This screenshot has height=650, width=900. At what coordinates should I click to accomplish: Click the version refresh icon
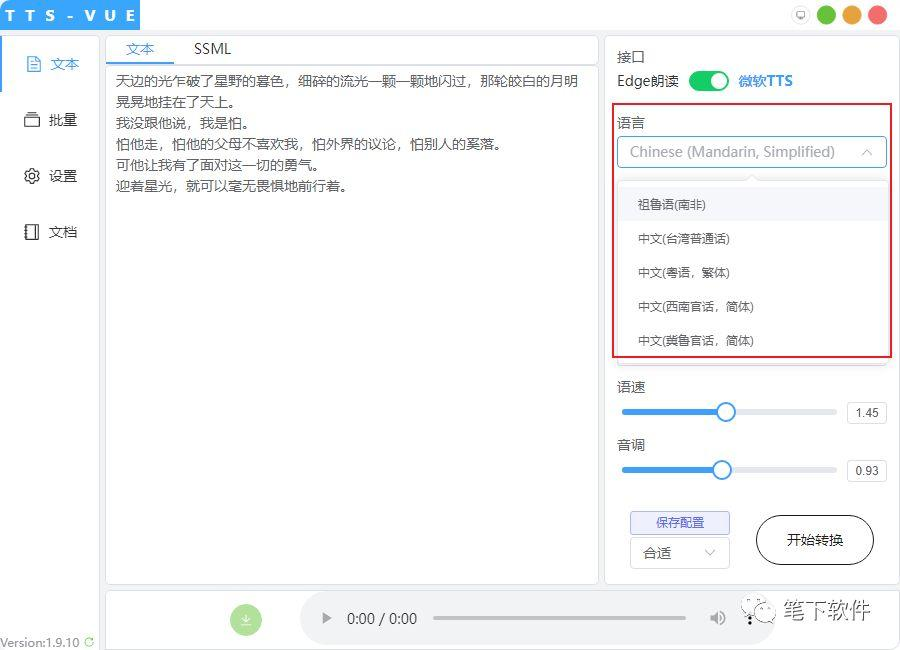click(89, 642)
